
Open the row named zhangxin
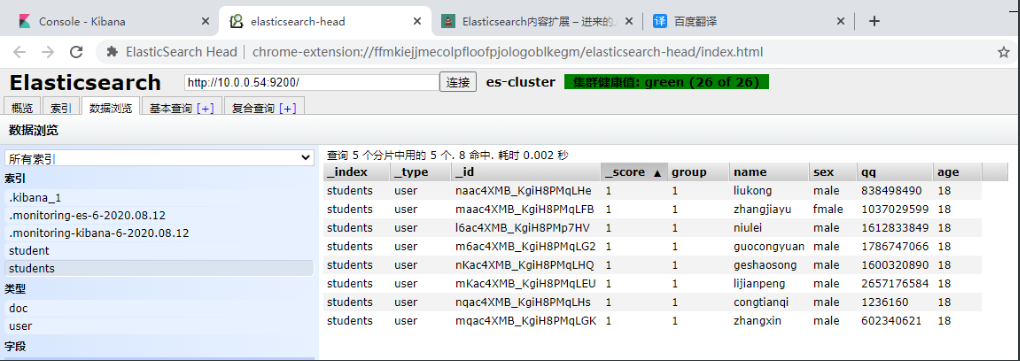click(x=652, y=321)
